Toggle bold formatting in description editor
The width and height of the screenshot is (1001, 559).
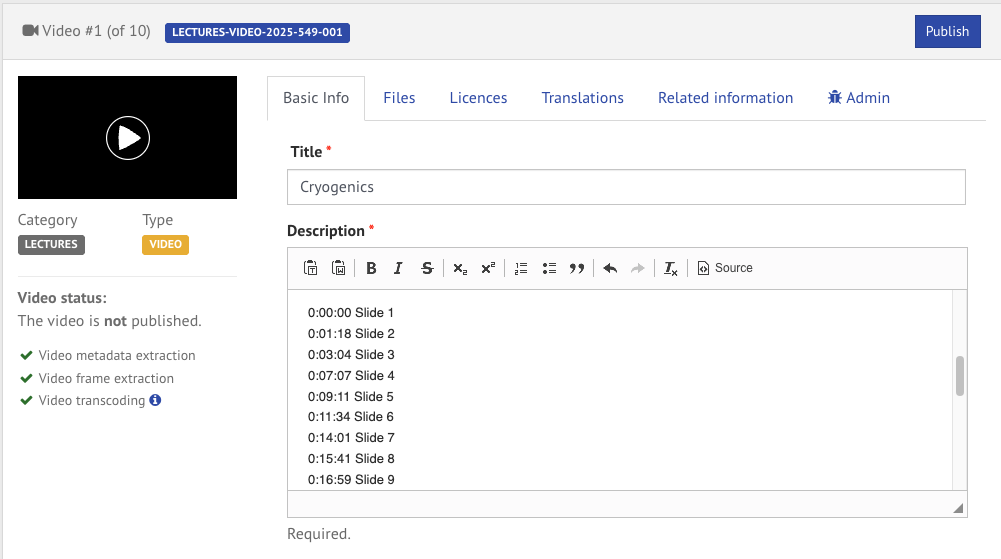pos(371,268)
